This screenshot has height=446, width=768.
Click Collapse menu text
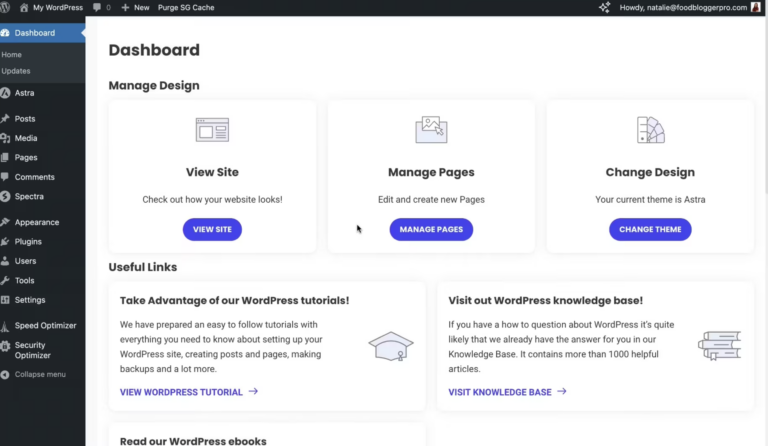[40, 375]
